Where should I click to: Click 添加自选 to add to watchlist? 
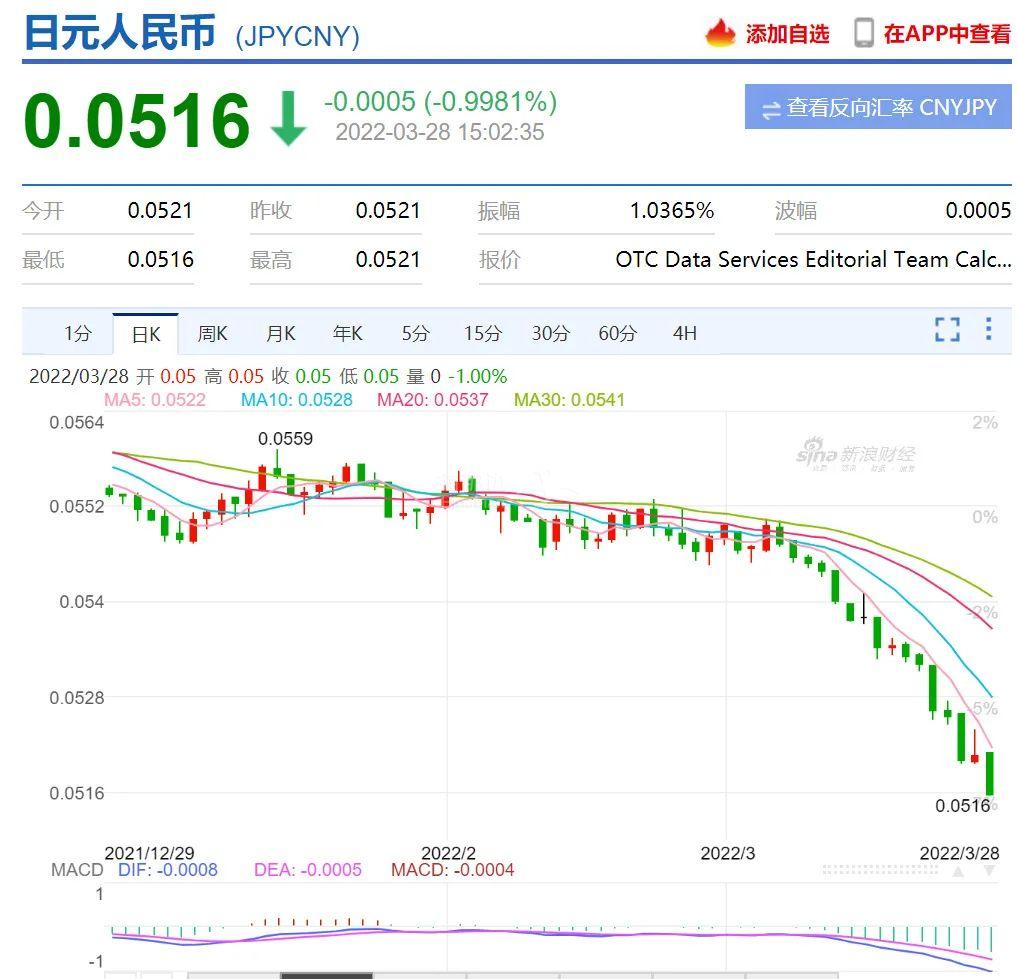pos(787,34)
